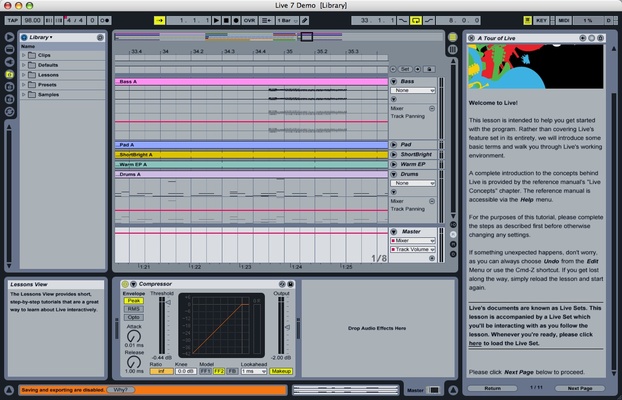Click the here link to load Live Set
This screenshot has width=622, height=400.
[x=475, y=344]
